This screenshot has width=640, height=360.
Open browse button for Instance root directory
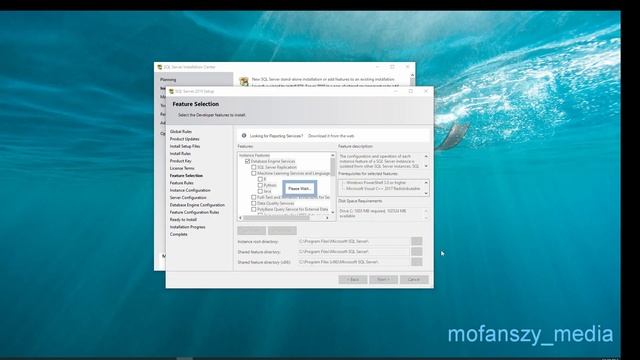(x=417, y=241)
